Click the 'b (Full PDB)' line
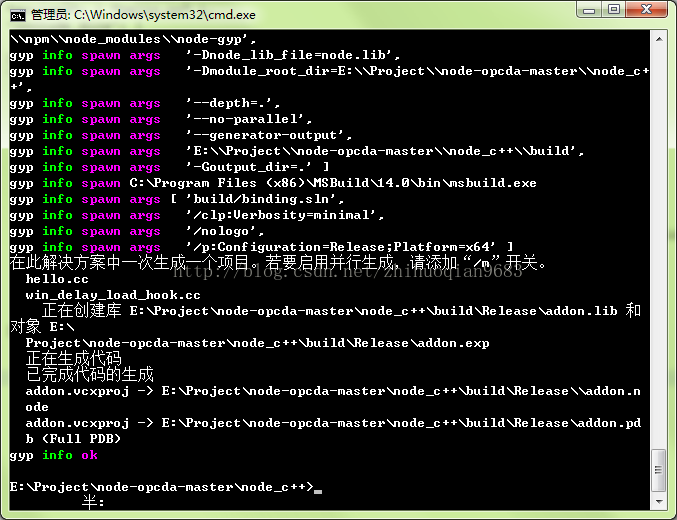 pos(73,439)
